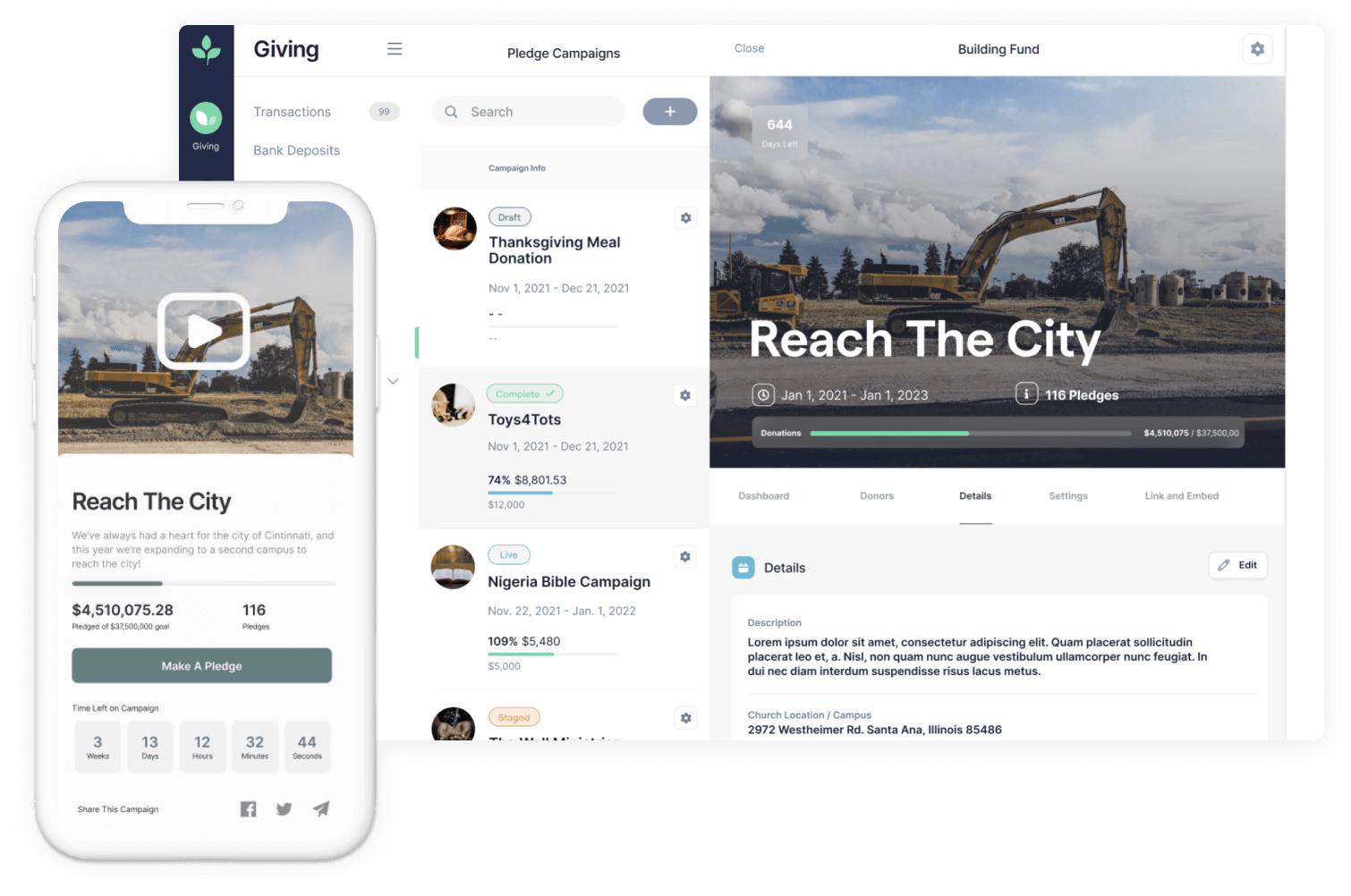Open Thanksgiving Meal Donation campaign thumbnail
The image size is (1351, 896).
point(455,229)
